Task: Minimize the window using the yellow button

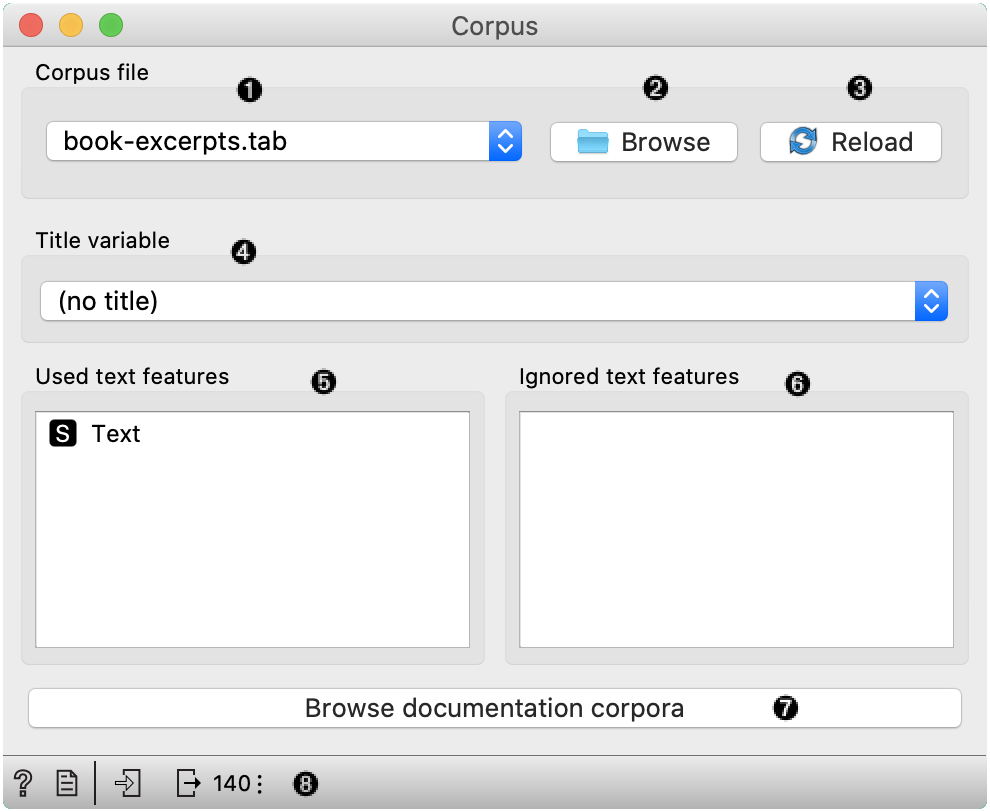Action: [71, 25]
